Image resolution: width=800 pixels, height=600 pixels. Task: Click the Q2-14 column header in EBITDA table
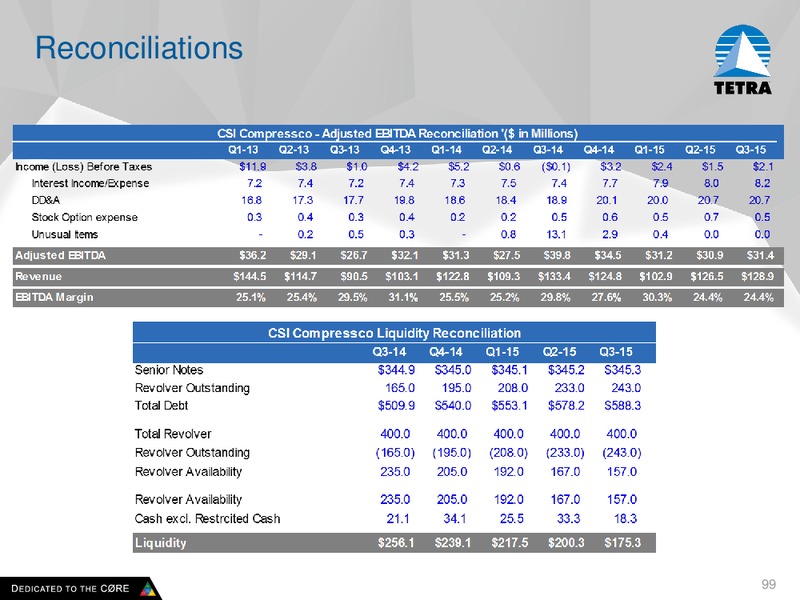tap(497, 150)
